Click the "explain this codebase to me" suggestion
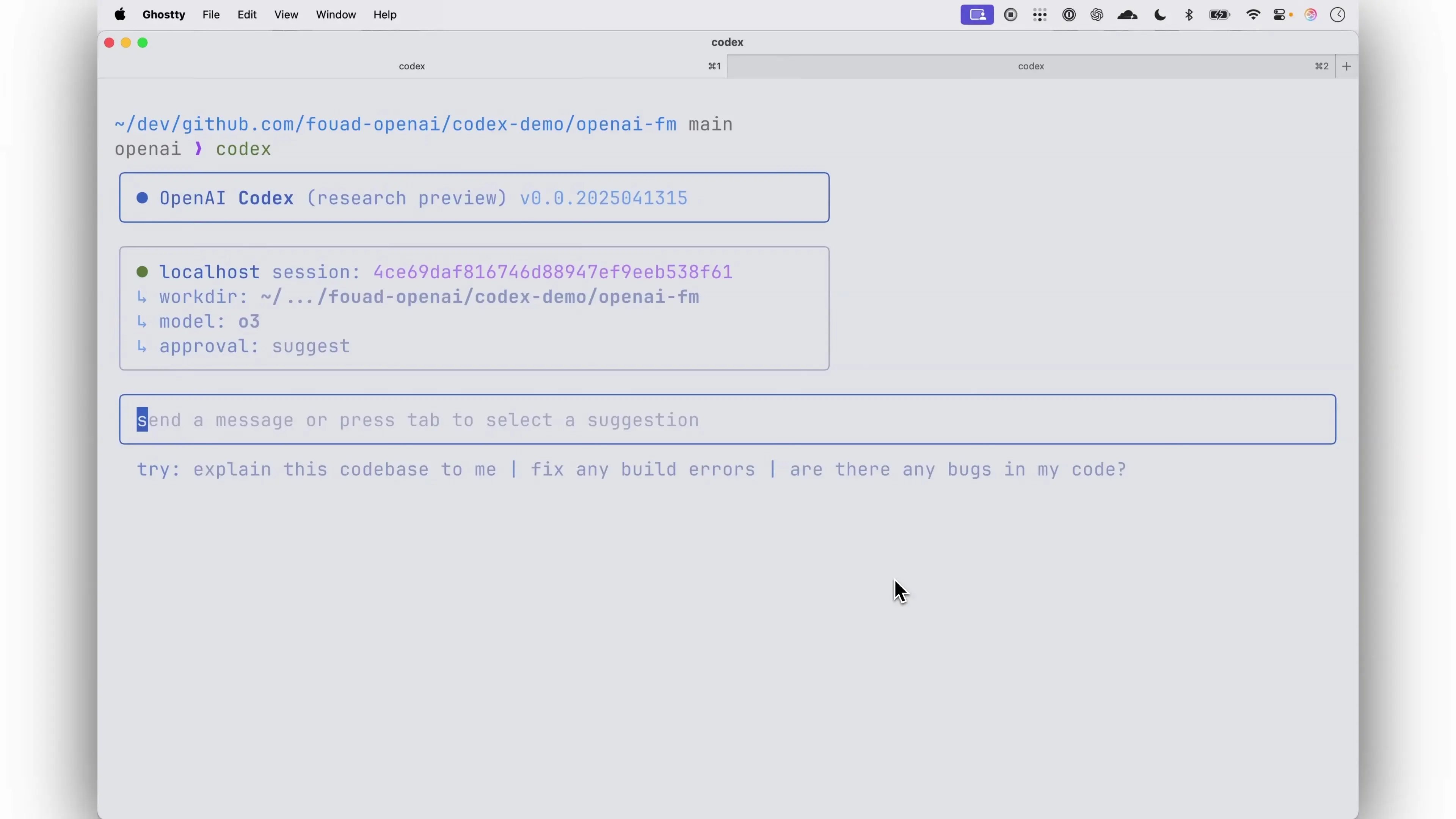 coord(345,470)
